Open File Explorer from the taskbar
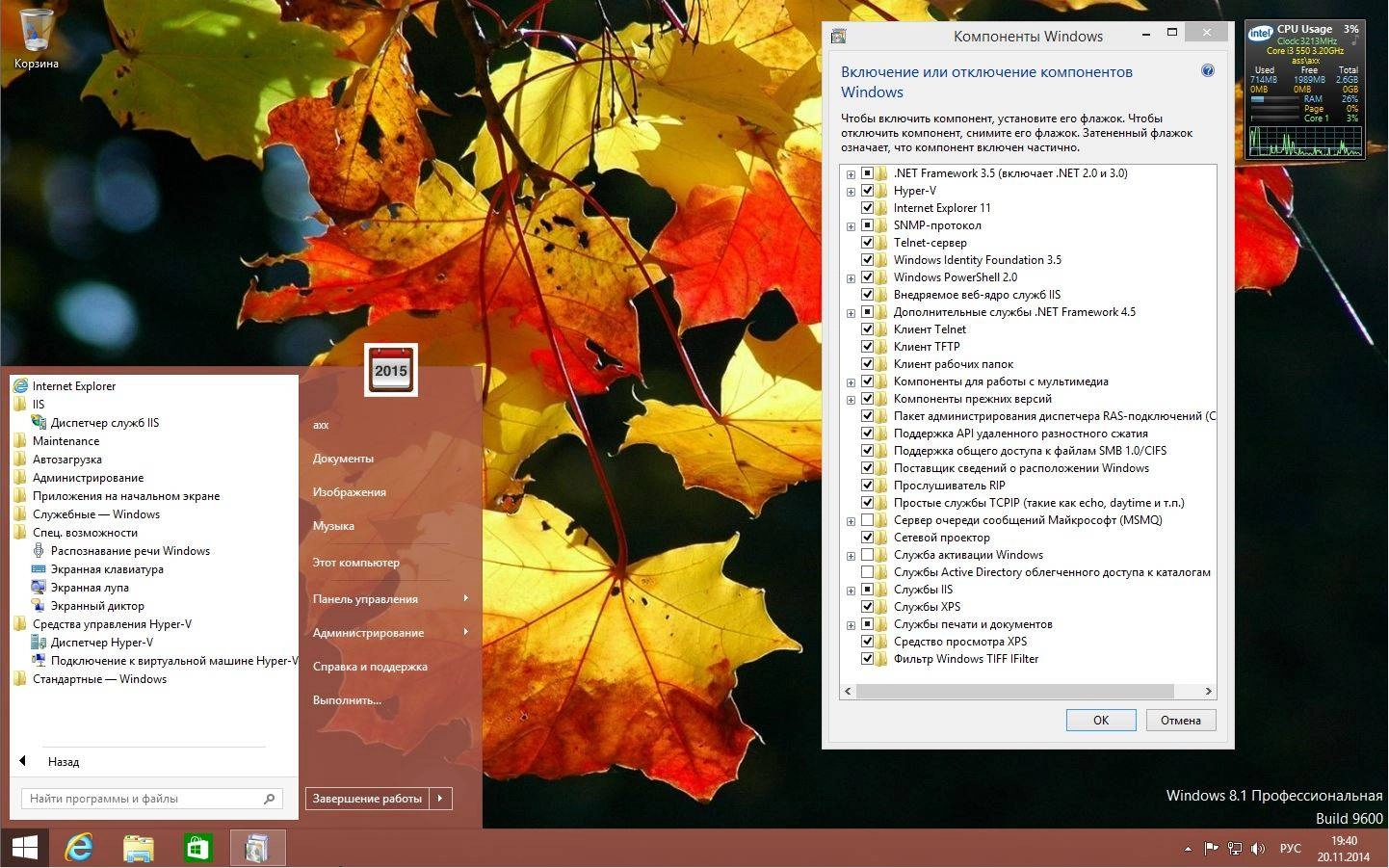The image size is (1389, 868). click(139, 848)
